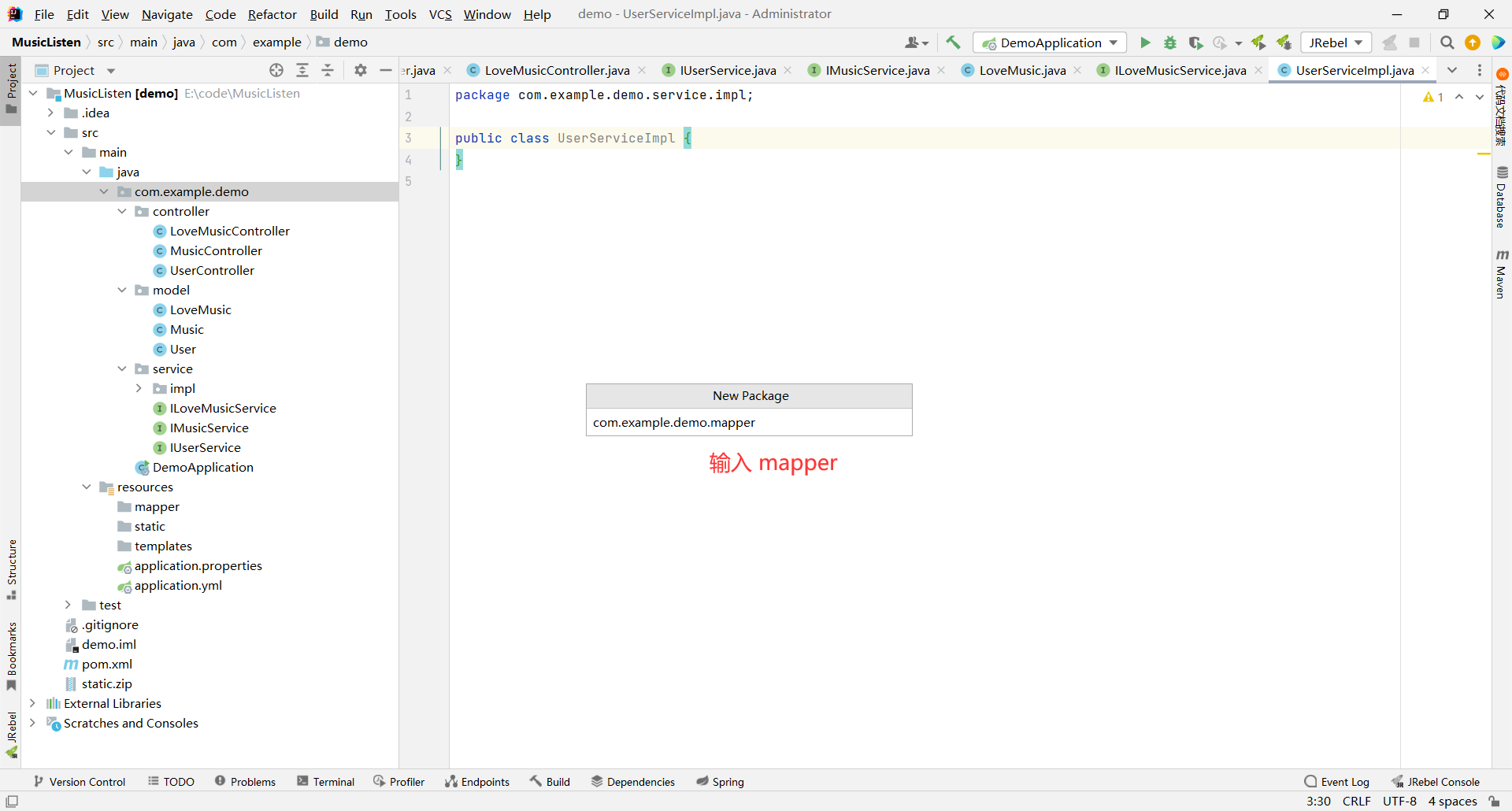Click the UTF-8 encoding status bar entry
1512x811 pixels.
point(1399,802)
